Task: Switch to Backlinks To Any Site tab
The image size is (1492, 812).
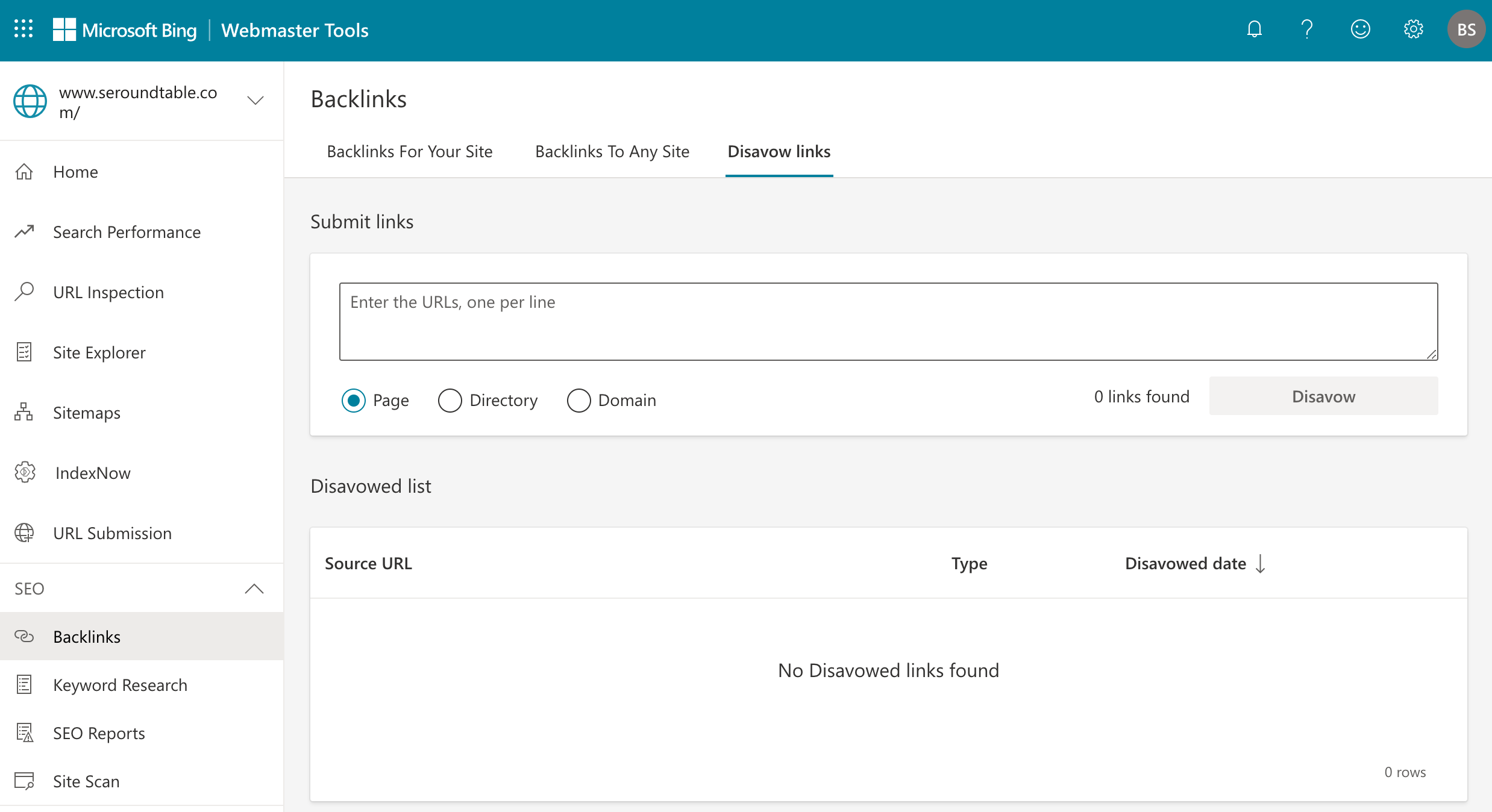Action: click(x=612, y=151)
